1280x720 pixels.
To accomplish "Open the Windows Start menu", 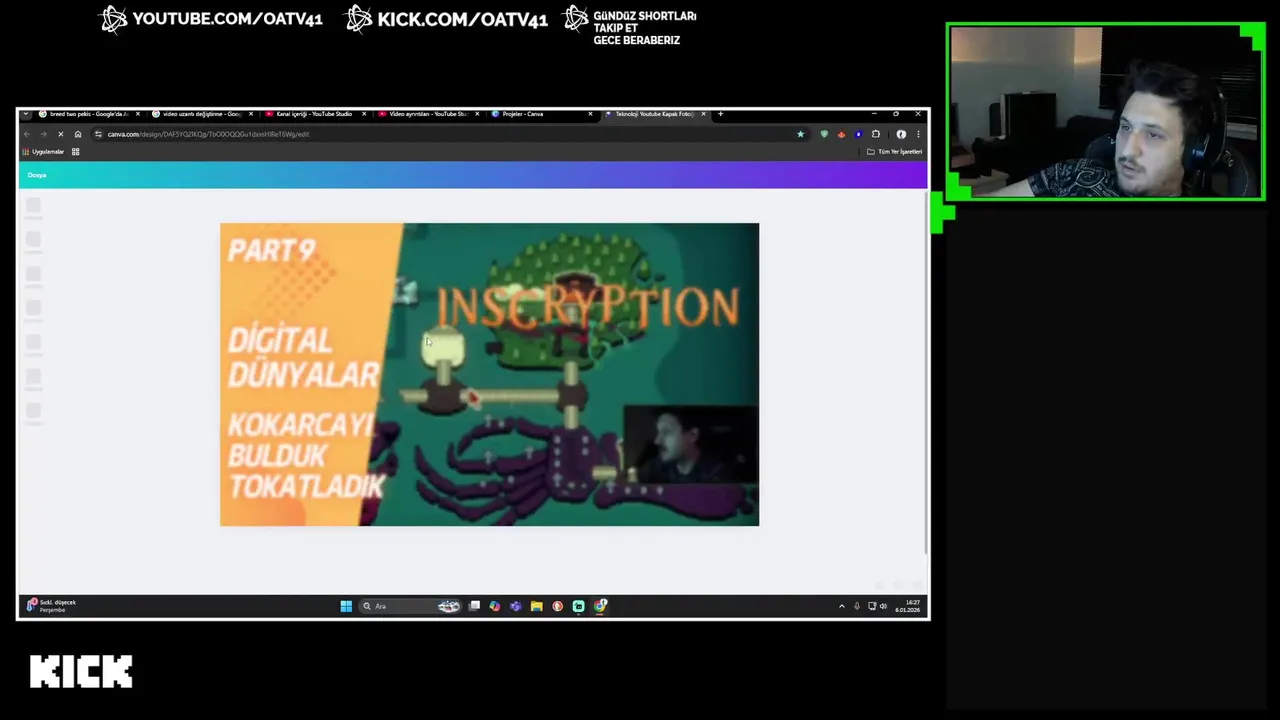I will point(346,606).
